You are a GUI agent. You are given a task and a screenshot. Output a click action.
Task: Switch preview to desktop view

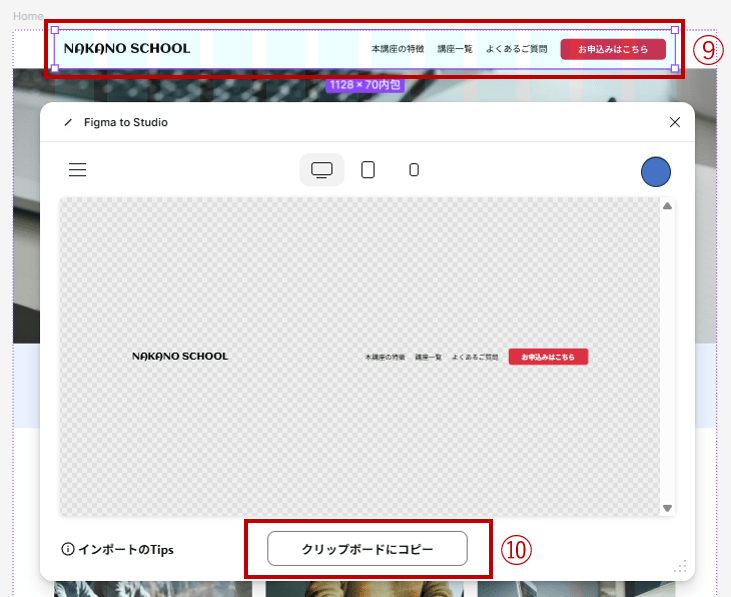(x=322, y=170)
